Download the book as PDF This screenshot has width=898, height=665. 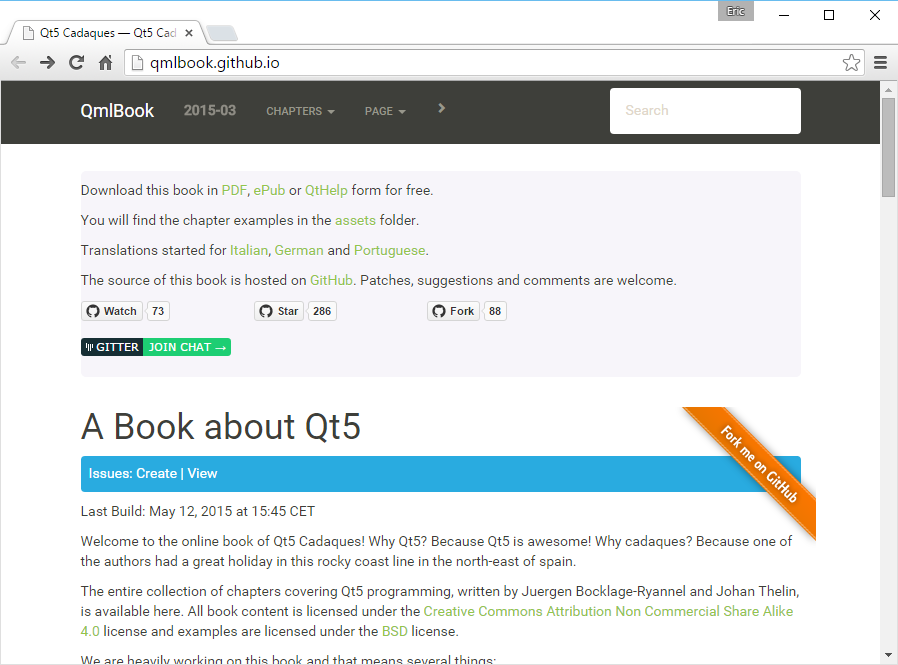[234, 190]
